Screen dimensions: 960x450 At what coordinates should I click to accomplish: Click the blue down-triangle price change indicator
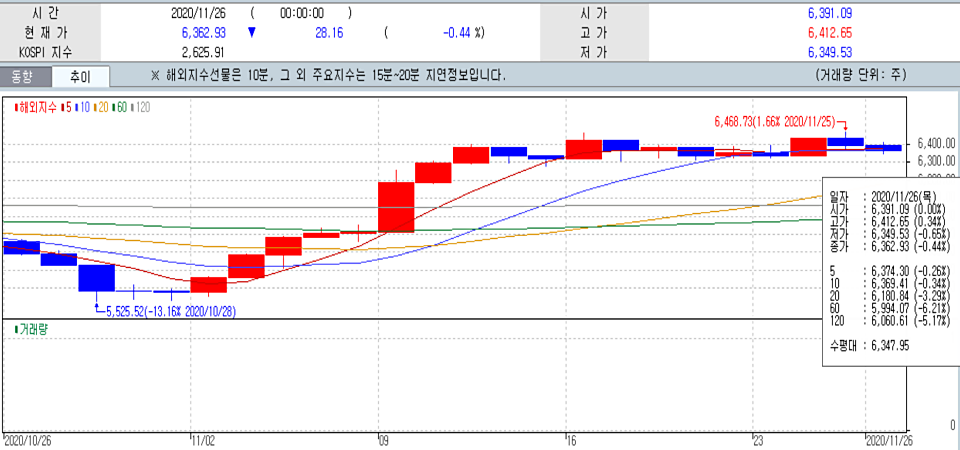(x=252, y=33)
